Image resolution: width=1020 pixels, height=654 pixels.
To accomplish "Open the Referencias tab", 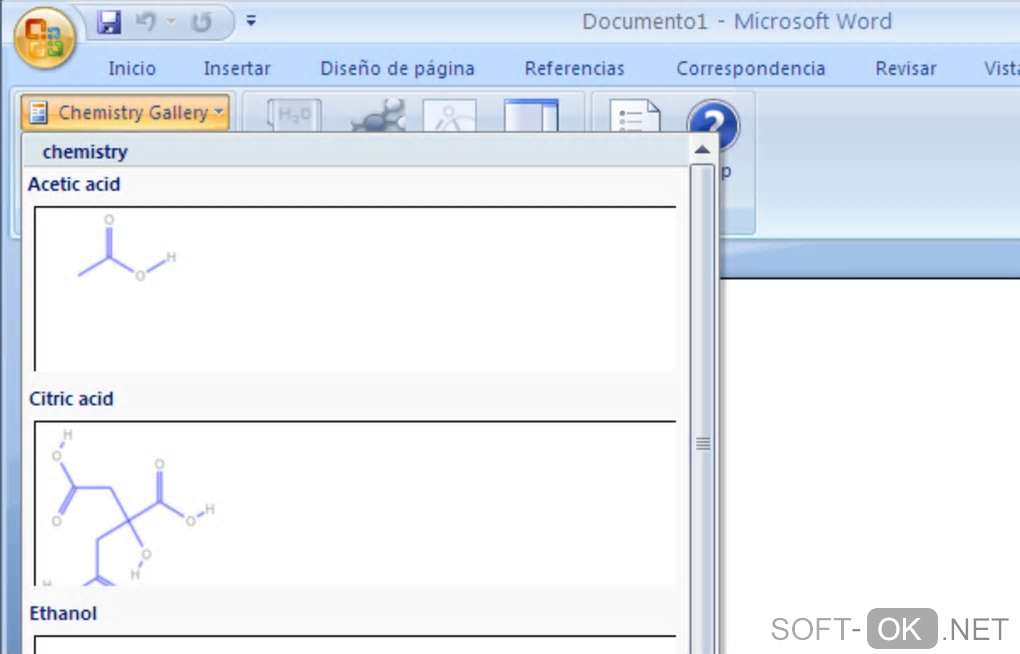I will coord(574,68).
